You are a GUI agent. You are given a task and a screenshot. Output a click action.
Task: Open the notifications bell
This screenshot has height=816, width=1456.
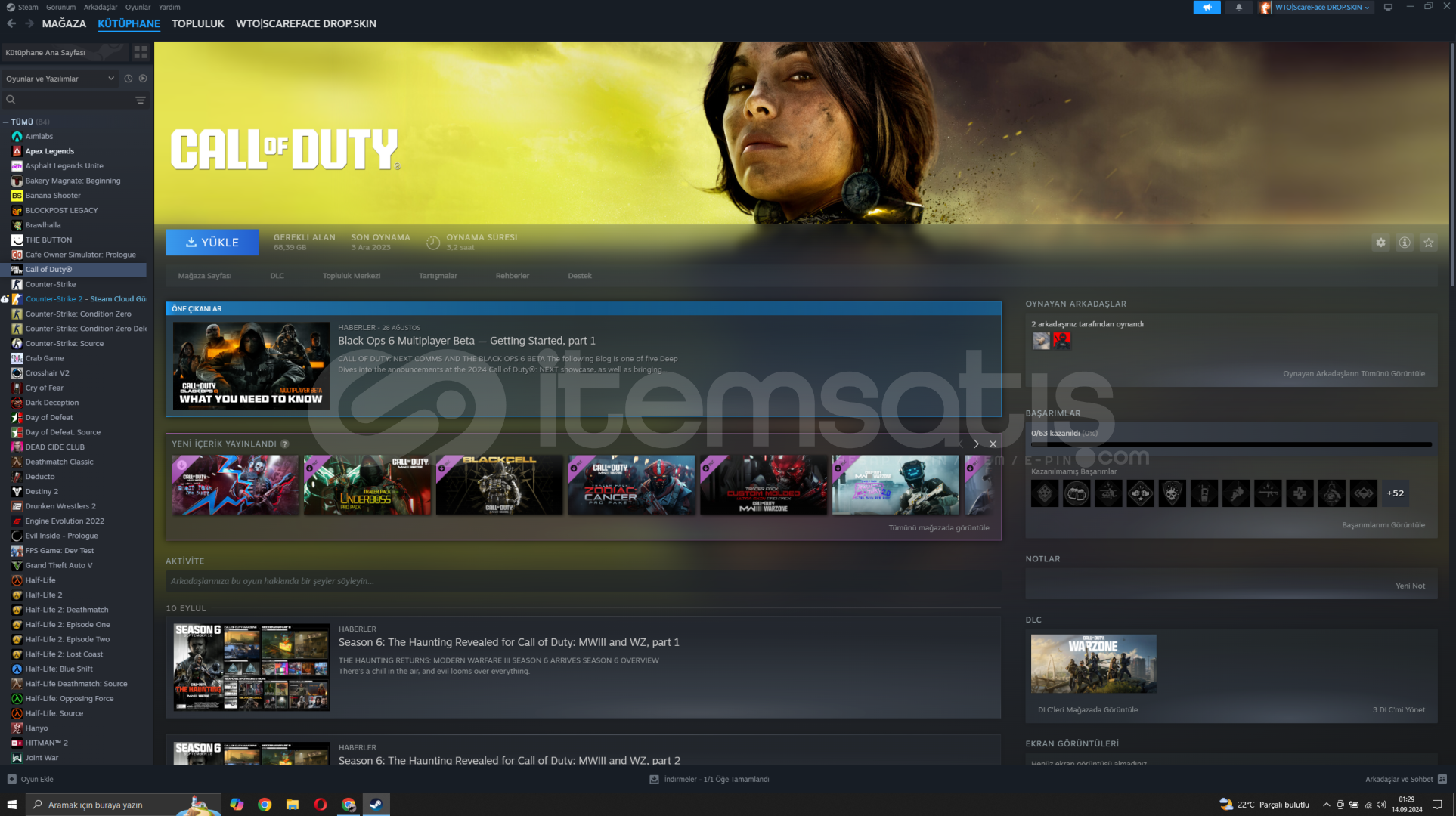click(1238, 7)
